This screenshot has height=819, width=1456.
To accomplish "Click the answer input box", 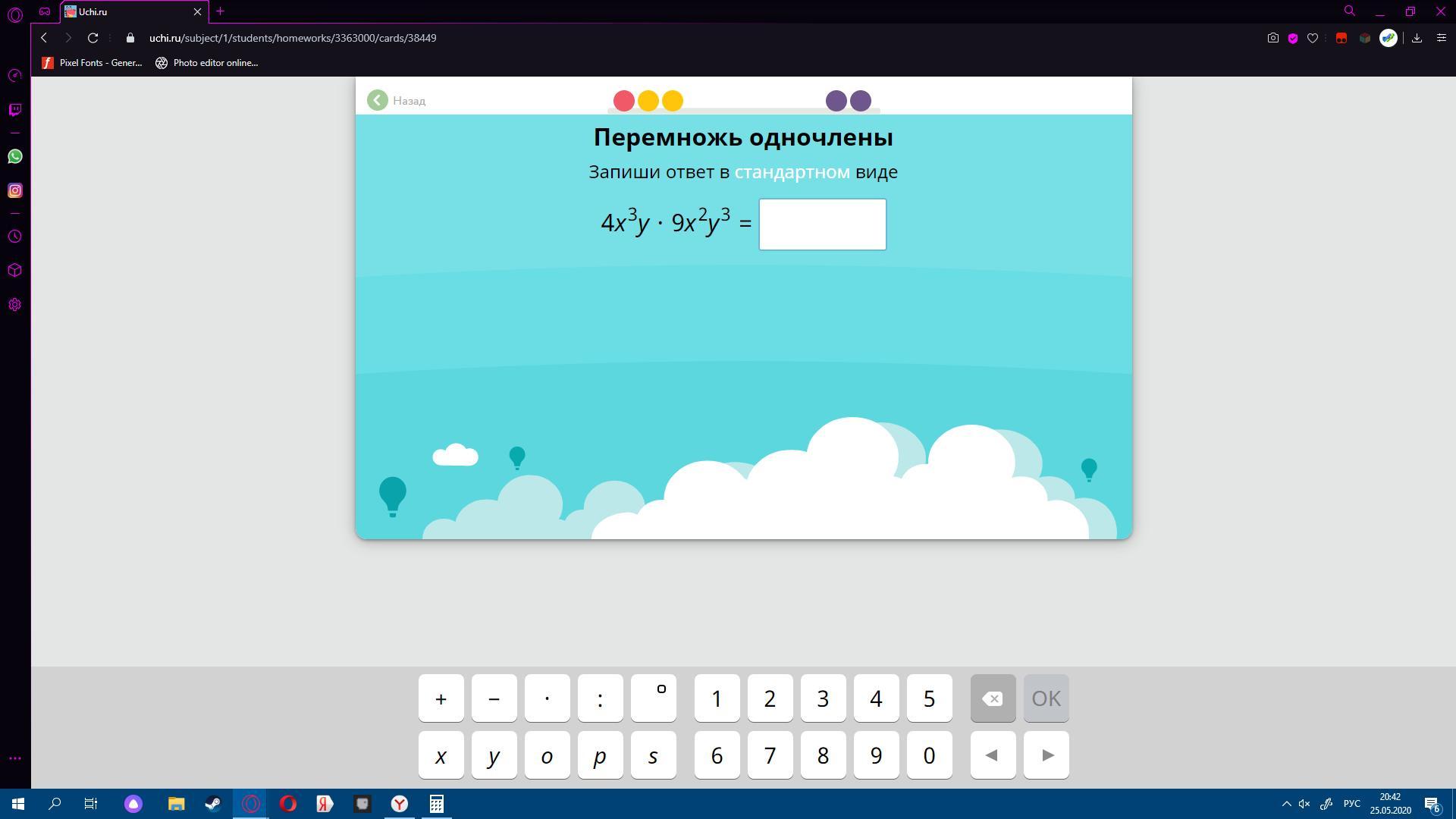I will (x=822, y=224).
